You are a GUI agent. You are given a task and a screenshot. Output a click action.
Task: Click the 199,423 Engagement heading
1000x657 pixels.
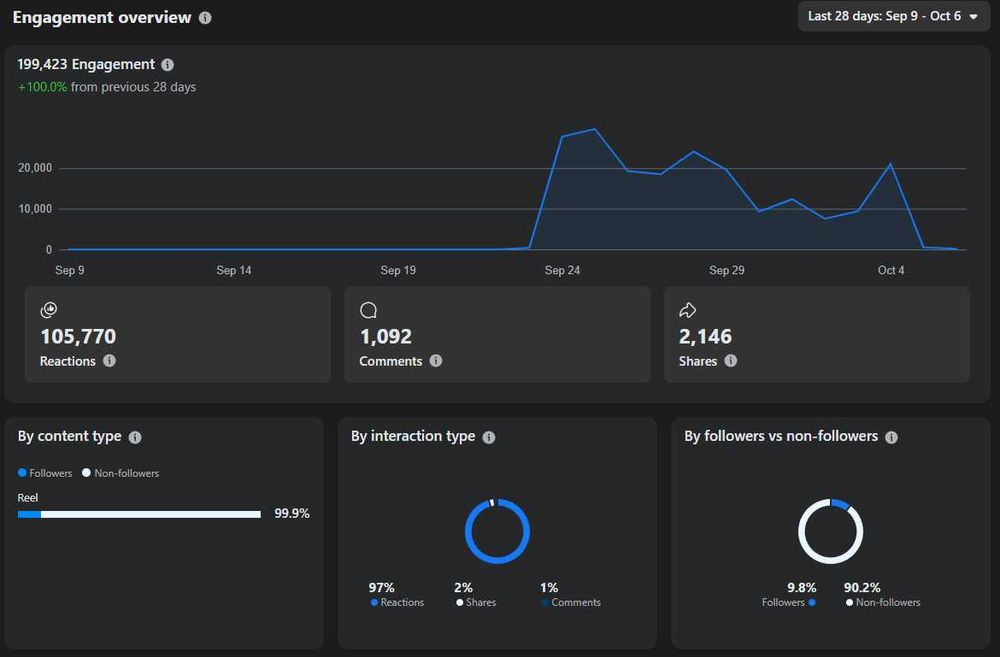[86, 64]
